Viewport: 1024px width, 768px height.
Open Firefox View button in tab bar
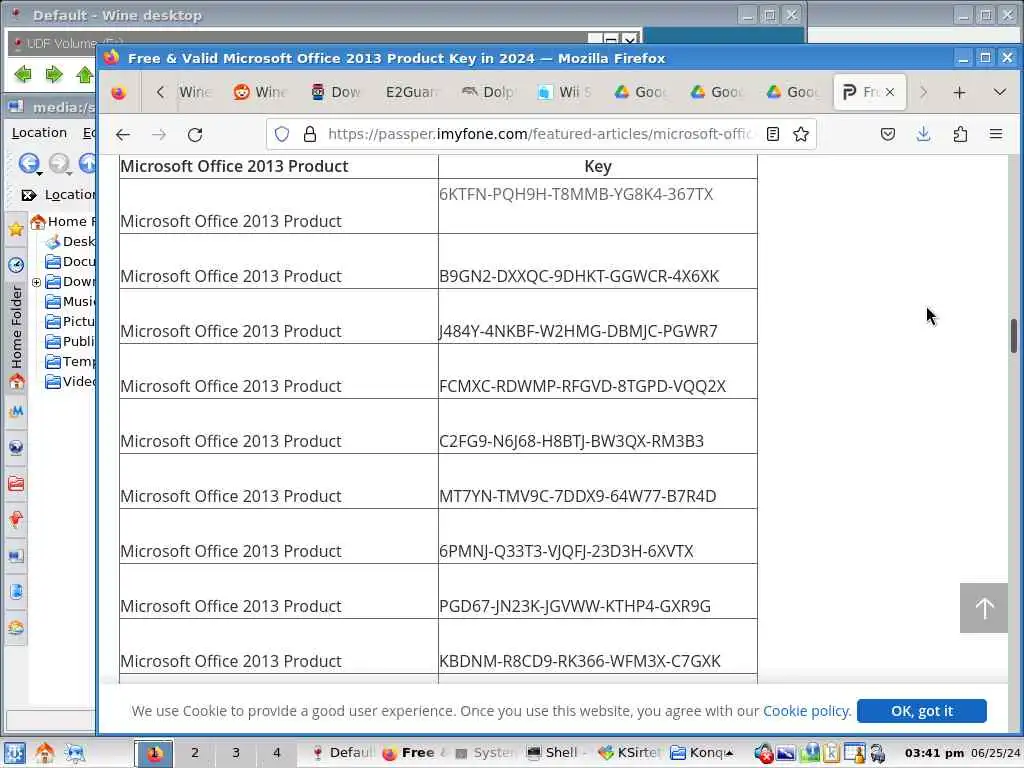(119, 93)
